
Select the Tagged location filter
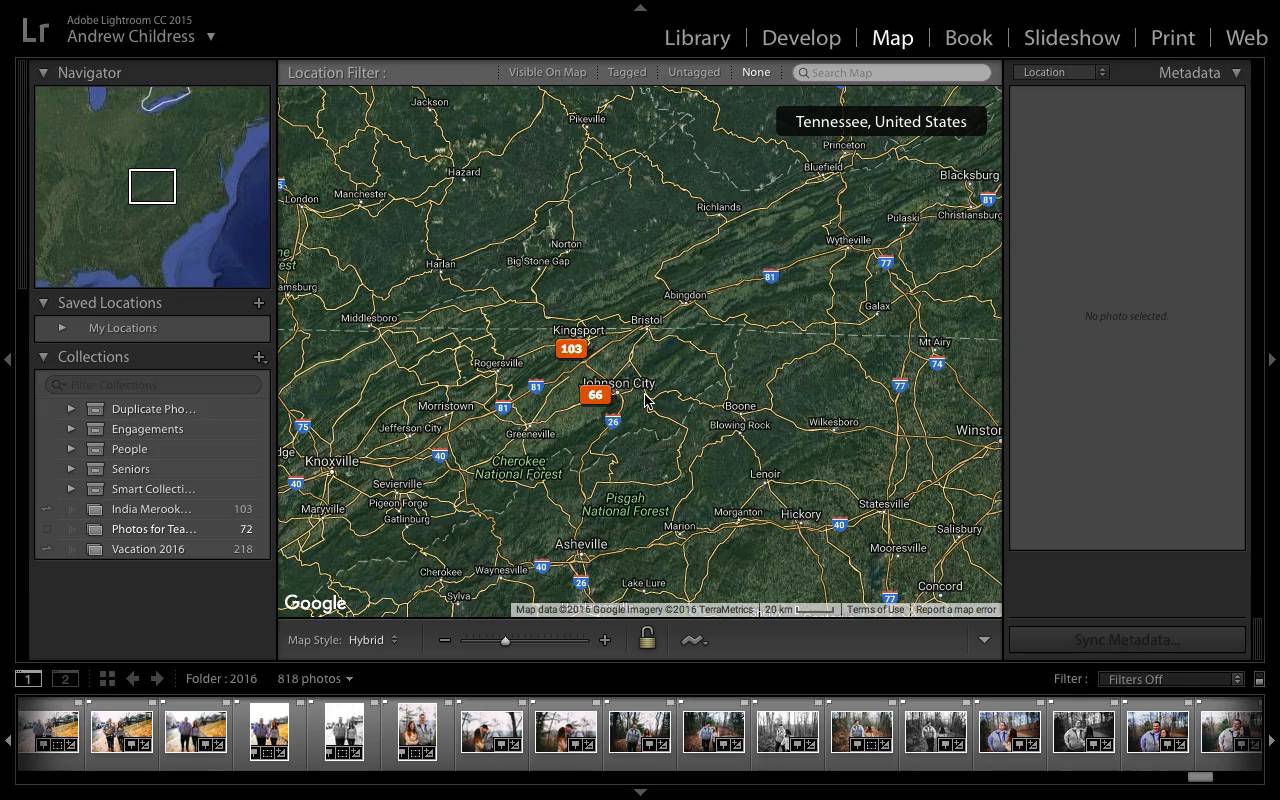(x=627, y=72)
